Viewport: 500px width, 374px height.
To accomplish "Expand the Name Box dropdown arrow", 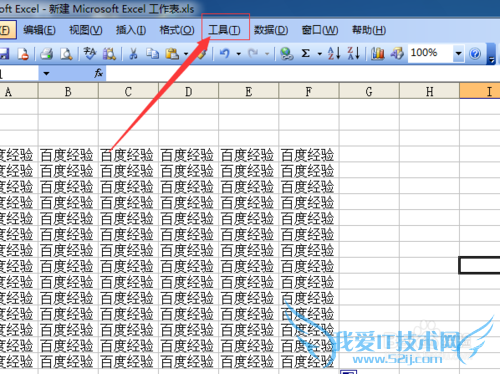I will [46, 73].
